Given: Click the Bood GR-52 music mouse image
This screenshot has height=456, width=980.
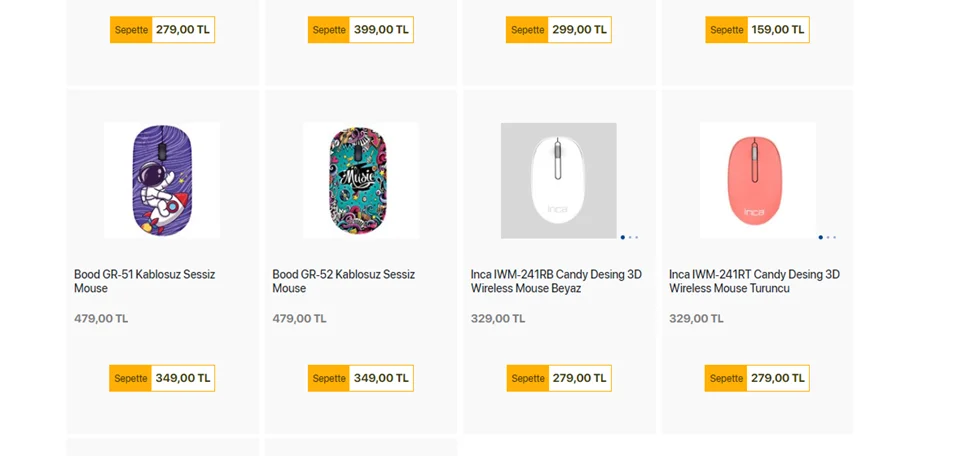Looking at the screenshot, I should coord(360,180).
